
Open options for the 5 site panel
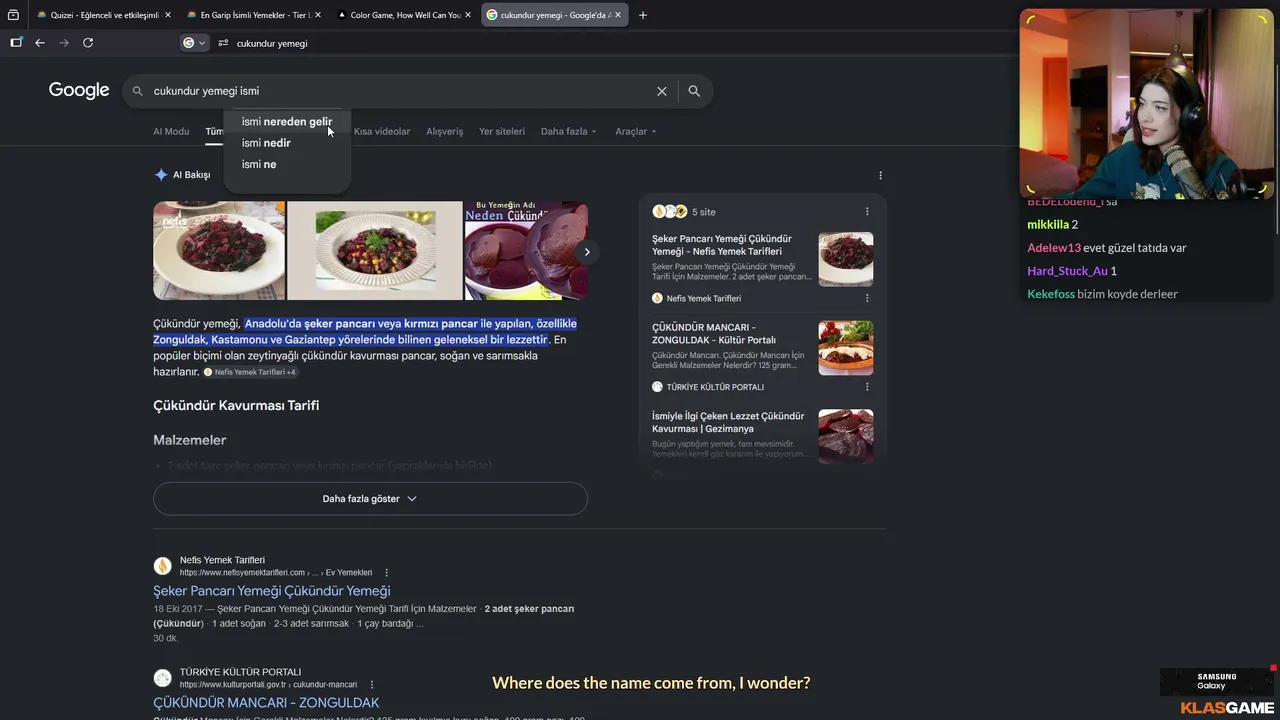coord(867,212)
